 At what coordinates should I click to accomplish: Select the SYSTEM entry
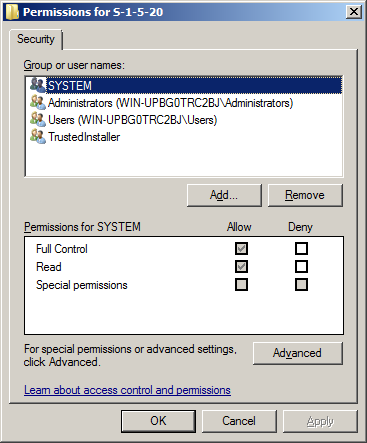(184, 85)
